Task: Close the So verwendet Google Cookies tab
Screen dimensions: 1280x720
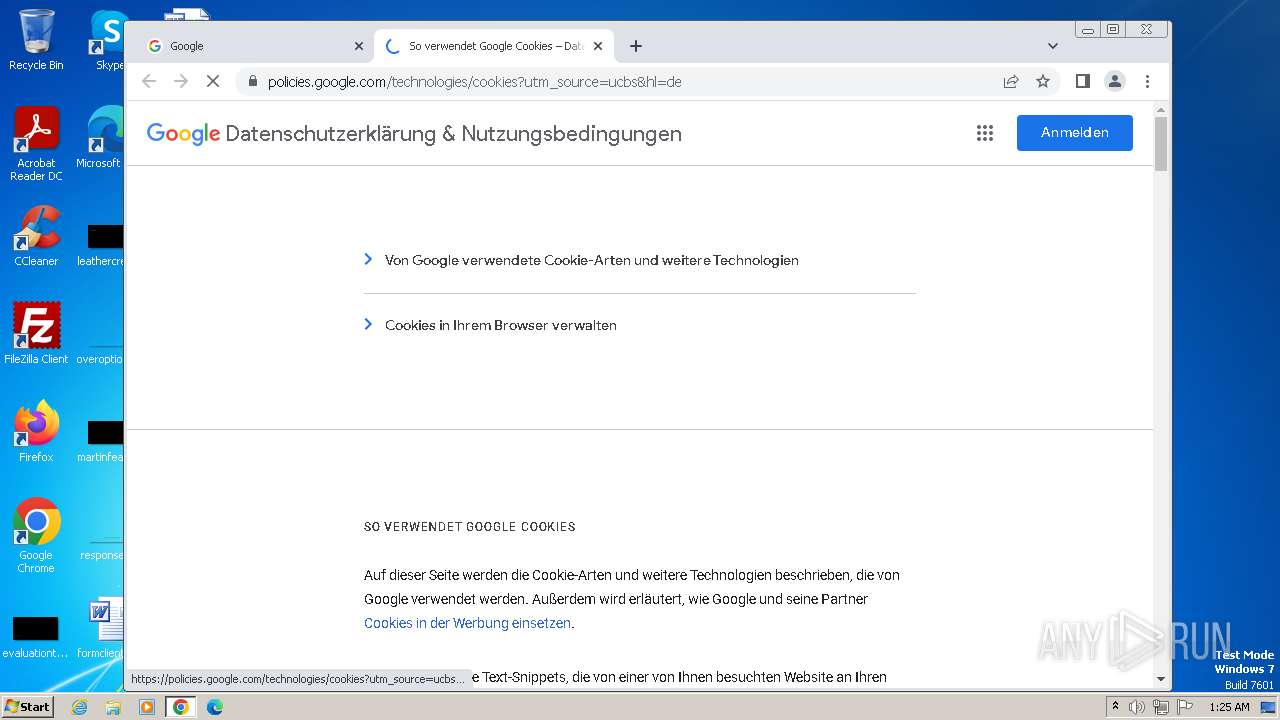Action: [598, 46]
